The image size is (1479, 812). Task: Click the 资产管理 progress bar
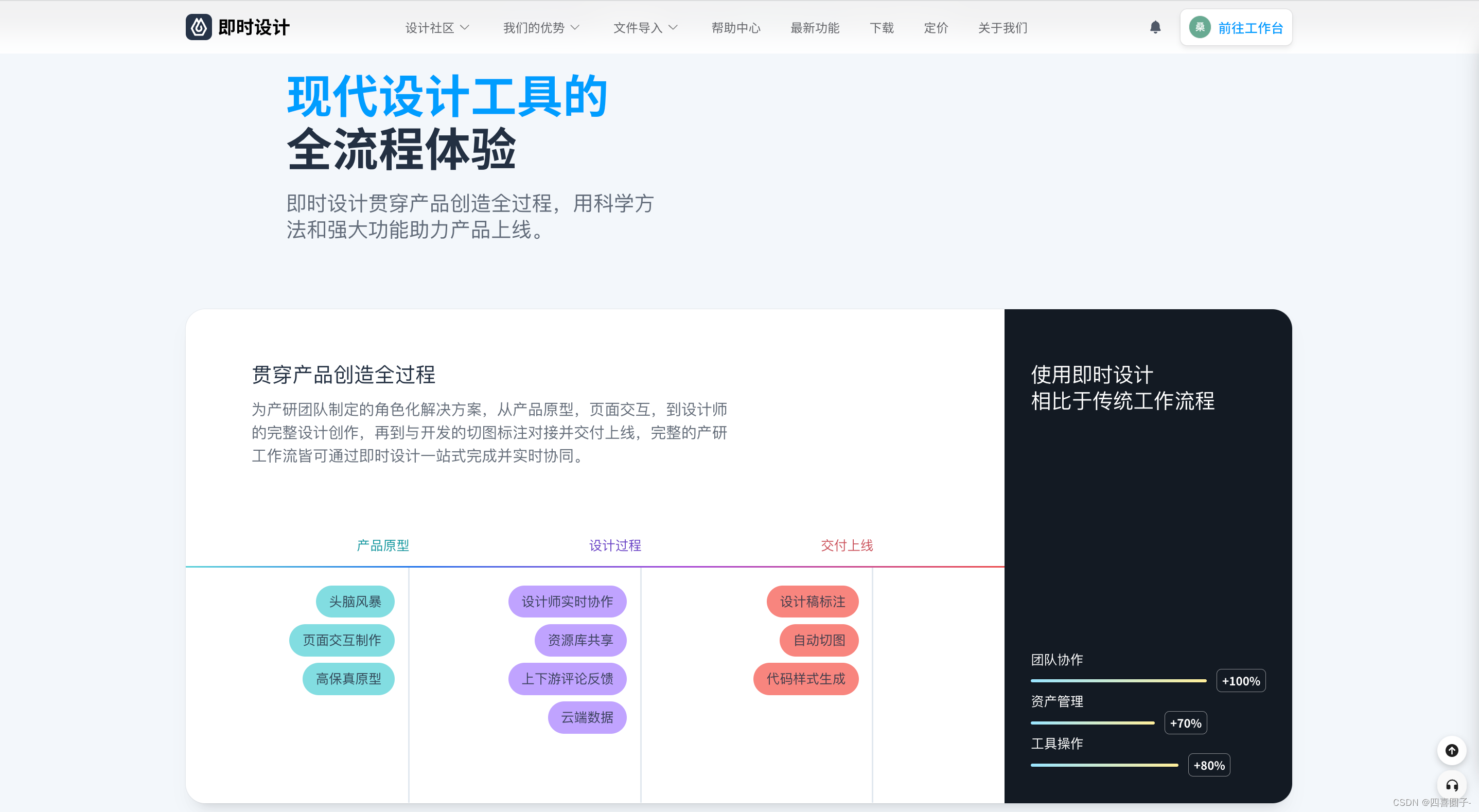pyautogui.click(x=1092, y=722)
